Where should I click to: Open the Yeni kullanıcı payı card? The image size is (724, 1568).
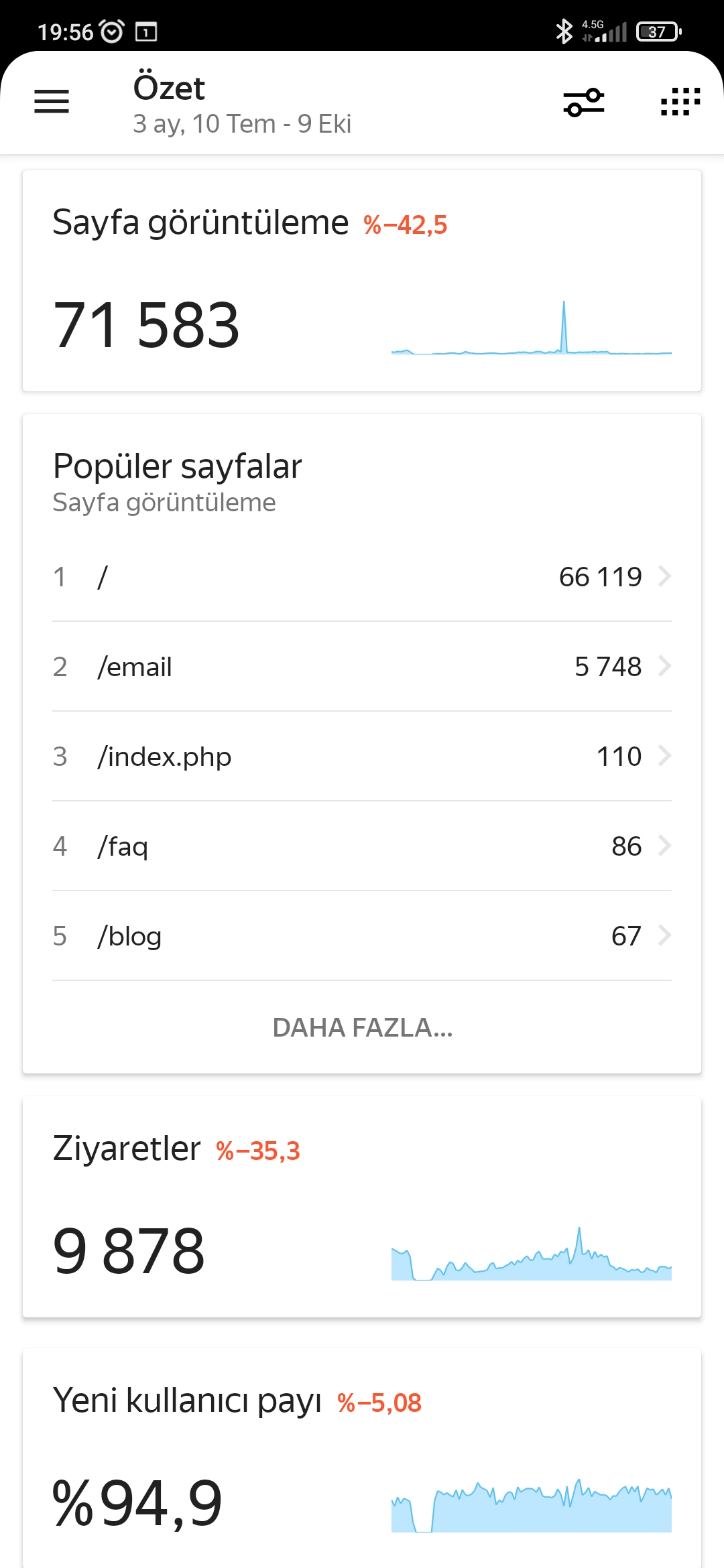[x=362, y=1458]
